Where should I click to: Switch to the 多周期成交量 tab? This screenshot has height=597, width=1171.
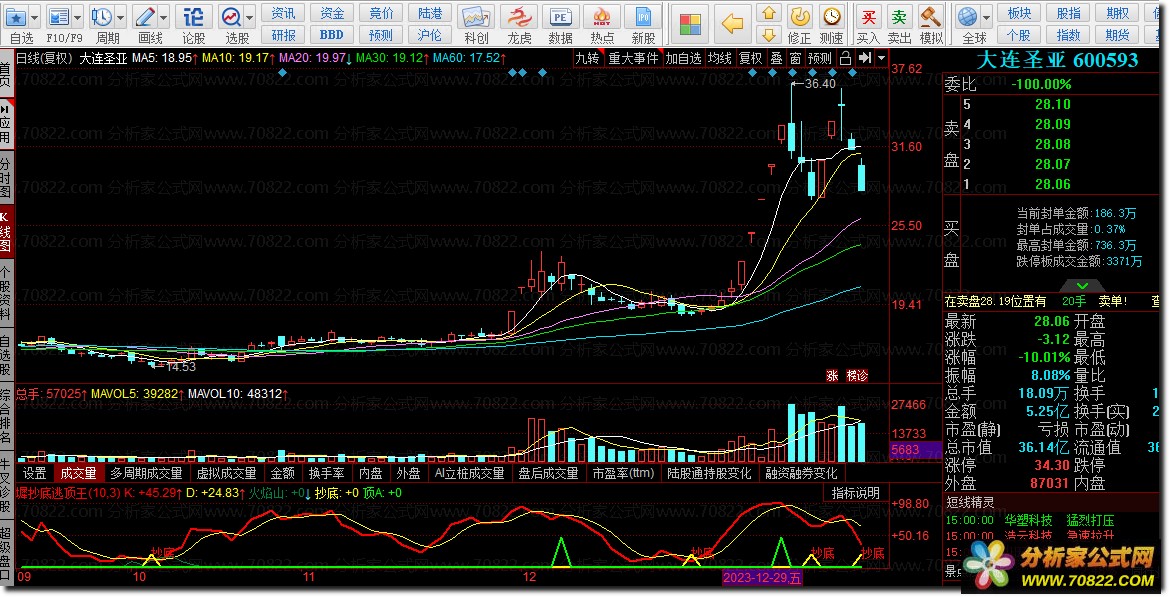point(146,474)
